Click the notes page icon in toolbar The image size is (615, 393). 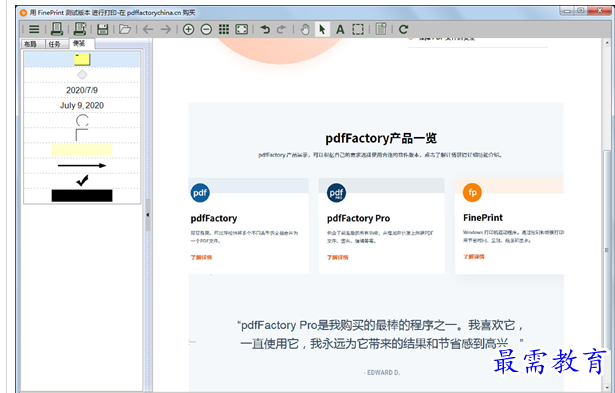point(381,29)
